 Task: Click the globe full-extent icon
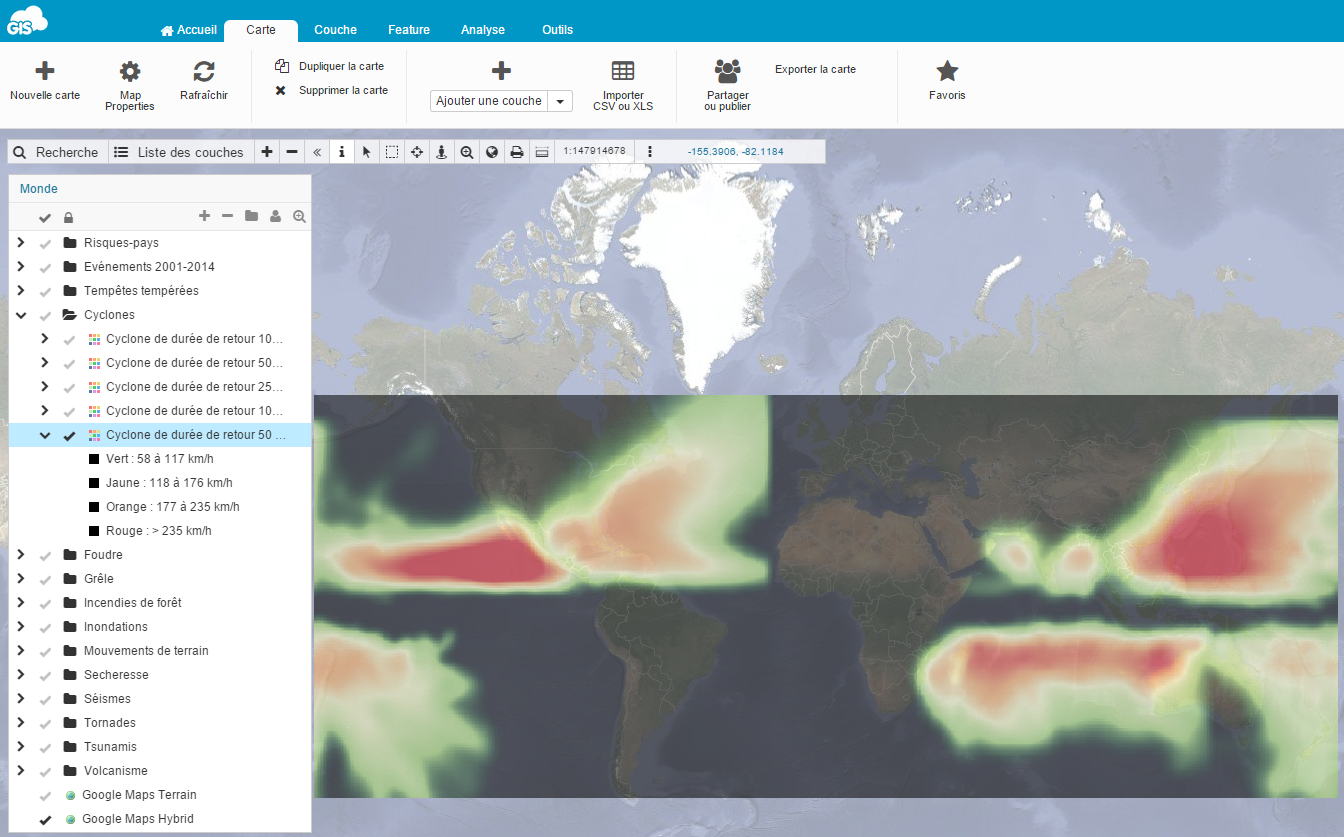[x=491, y=152]
